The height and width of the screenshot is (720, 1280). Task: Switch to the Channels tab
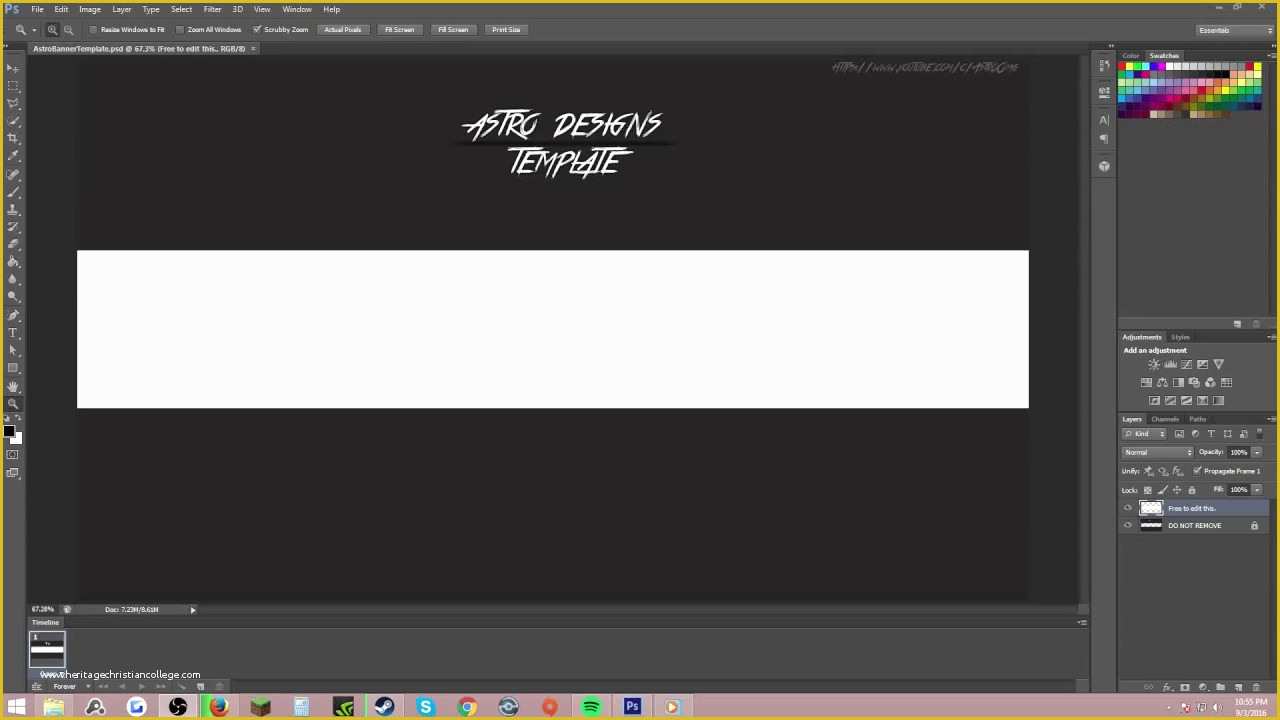tap(1165, 419)
